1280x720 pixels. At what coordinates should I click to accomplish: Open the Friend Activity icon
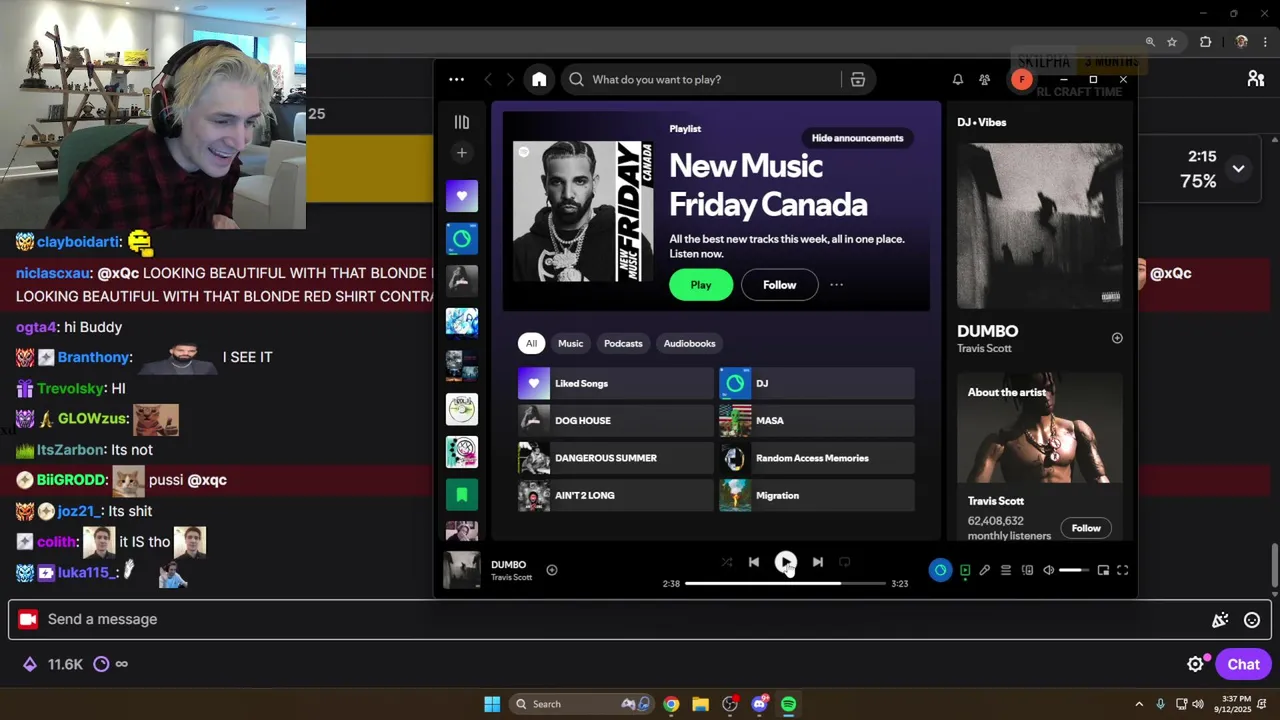pos(985,79)
